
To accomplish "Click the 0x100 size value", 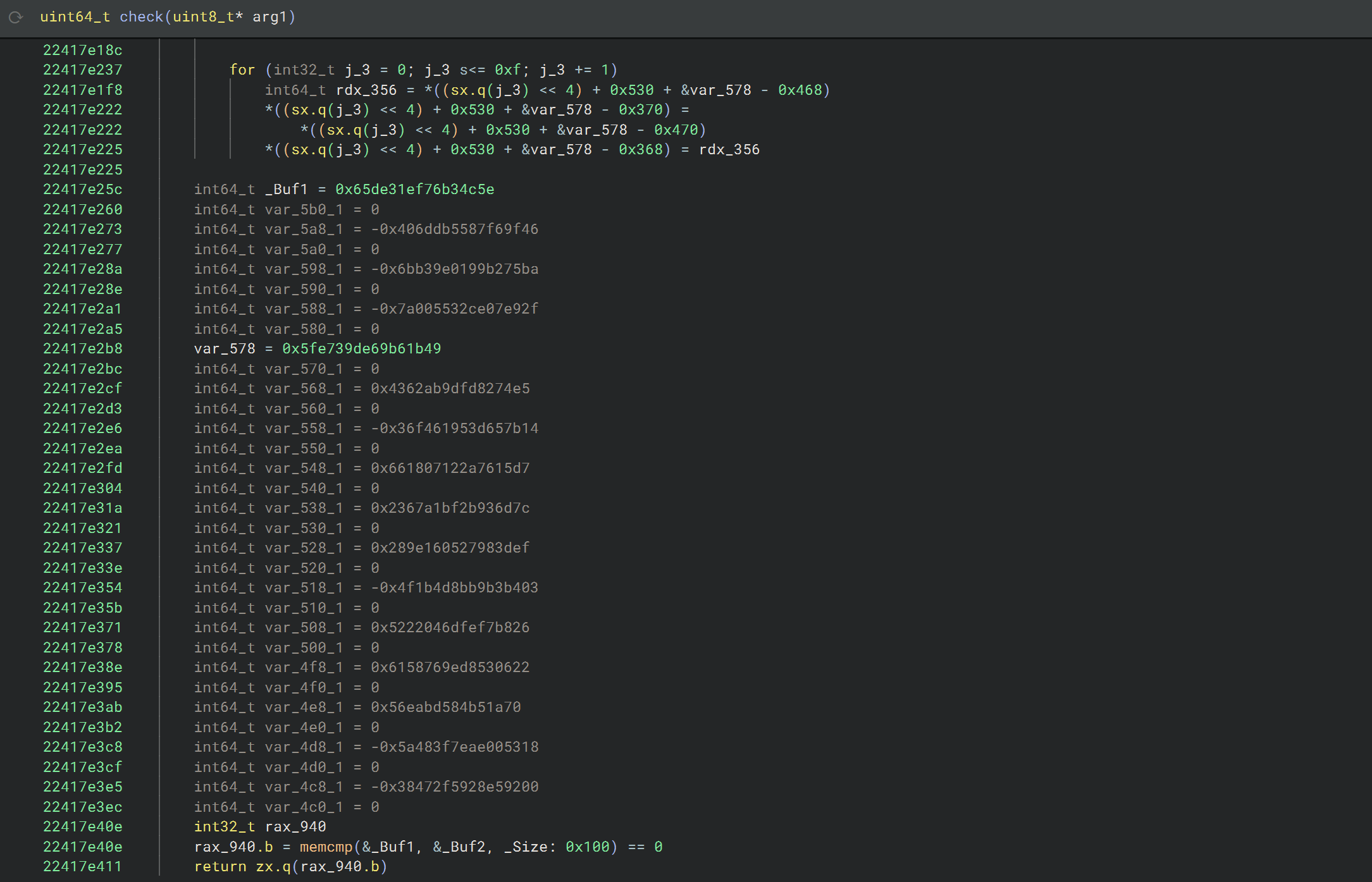I will pyautogui.click(x=586, y=847).
